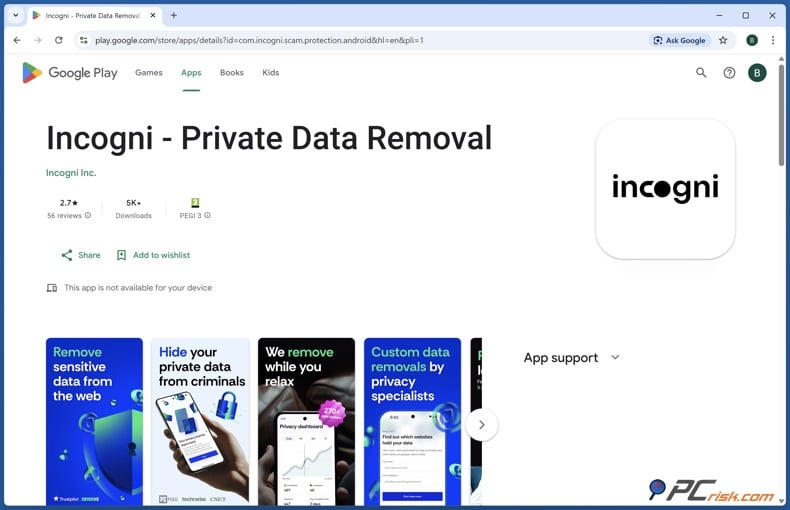Image resolution: width=790 pixels, height=510 pixels.
Task: Reload the current page
Action: [58, 40]
